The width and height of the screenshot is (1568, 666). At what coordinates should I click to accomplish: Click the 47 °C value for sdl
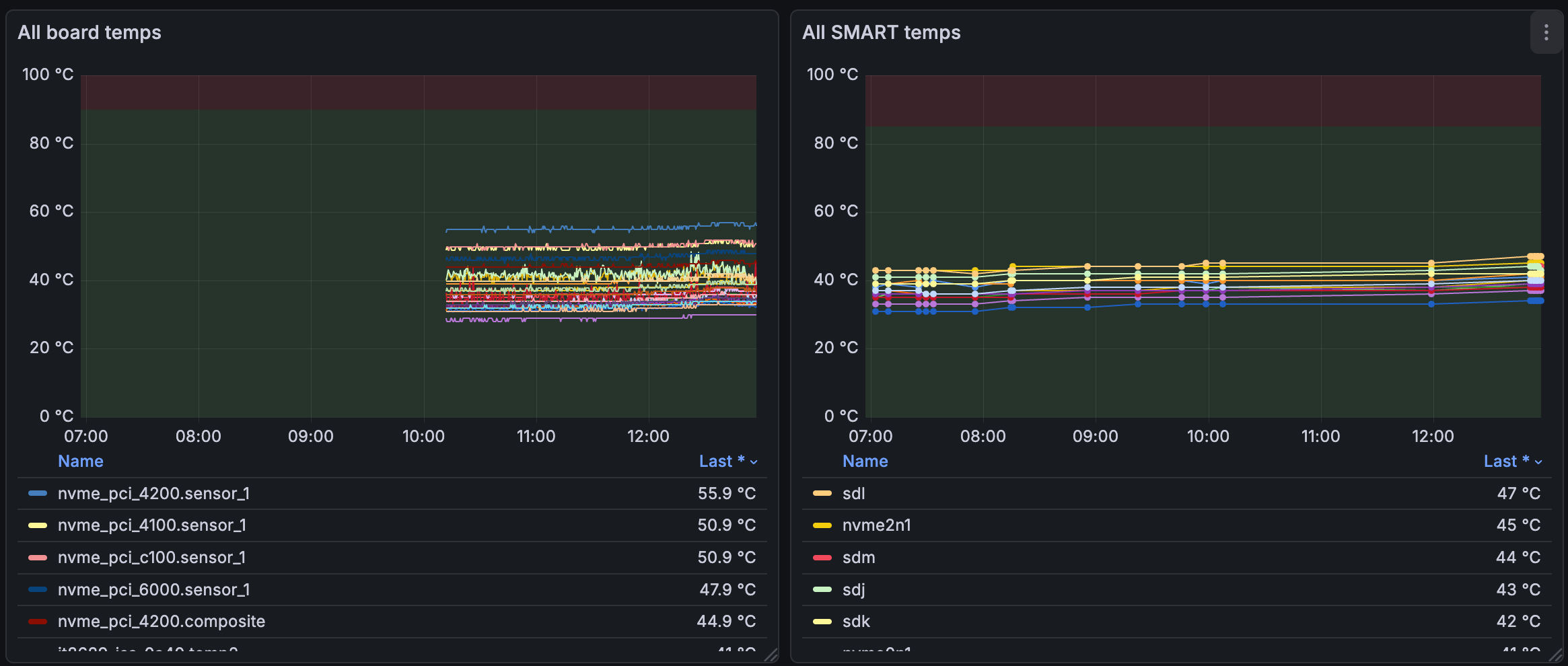coord(1519,494)
